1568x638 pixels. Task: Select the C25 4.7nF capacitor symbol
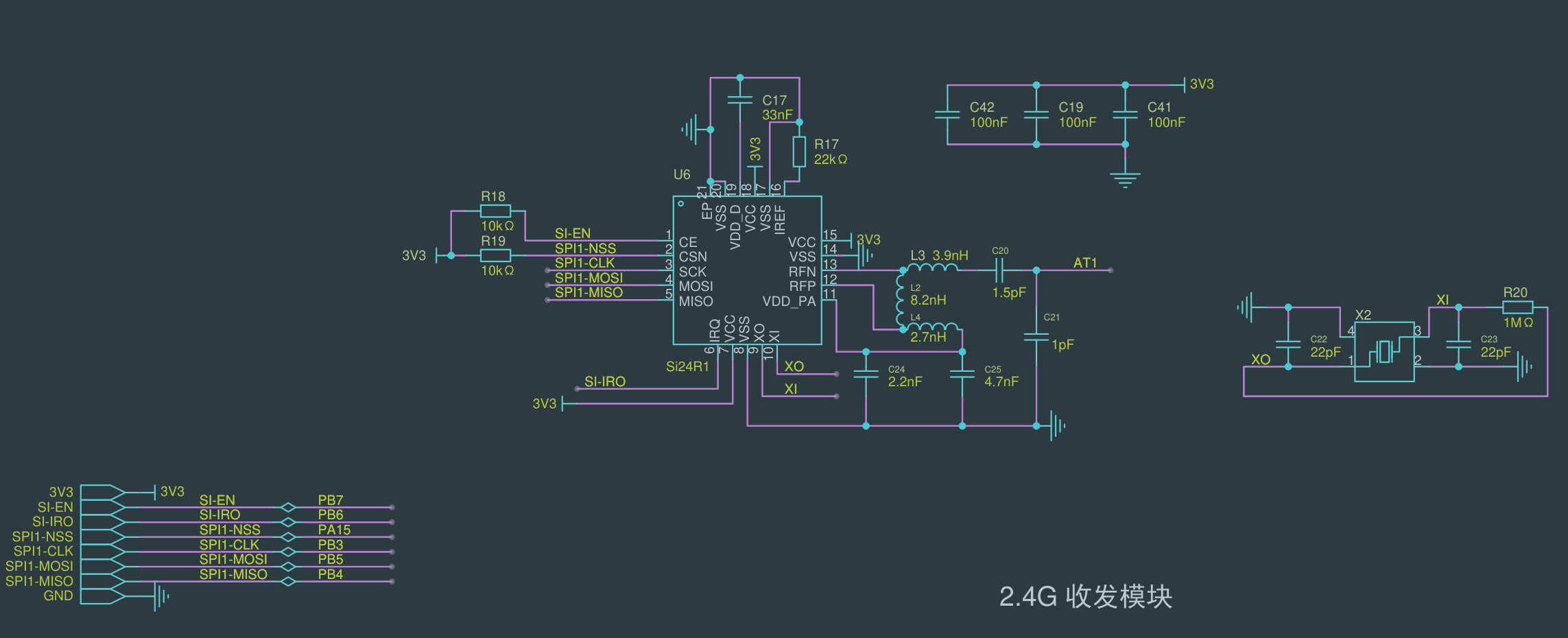click(x=962, y=374)
